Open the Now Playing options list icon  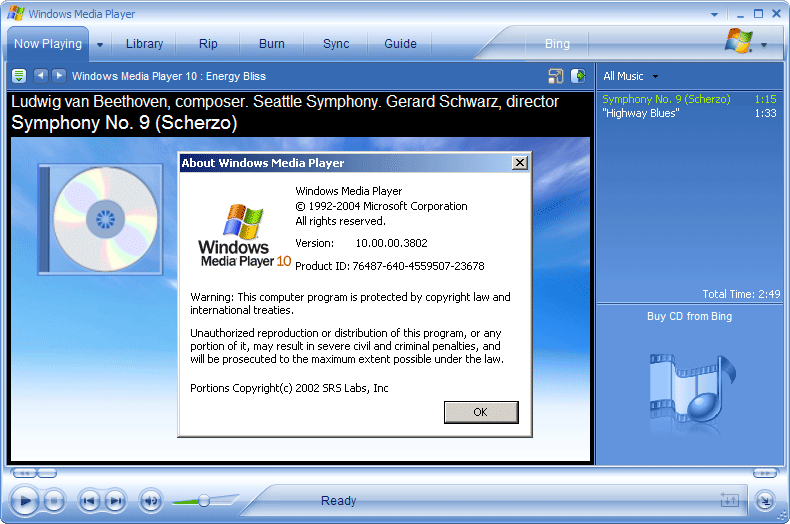19,76
